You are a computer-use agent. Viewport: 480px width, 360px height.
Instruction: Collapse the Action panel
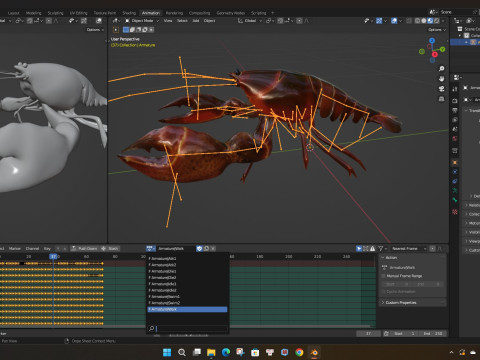413,258
